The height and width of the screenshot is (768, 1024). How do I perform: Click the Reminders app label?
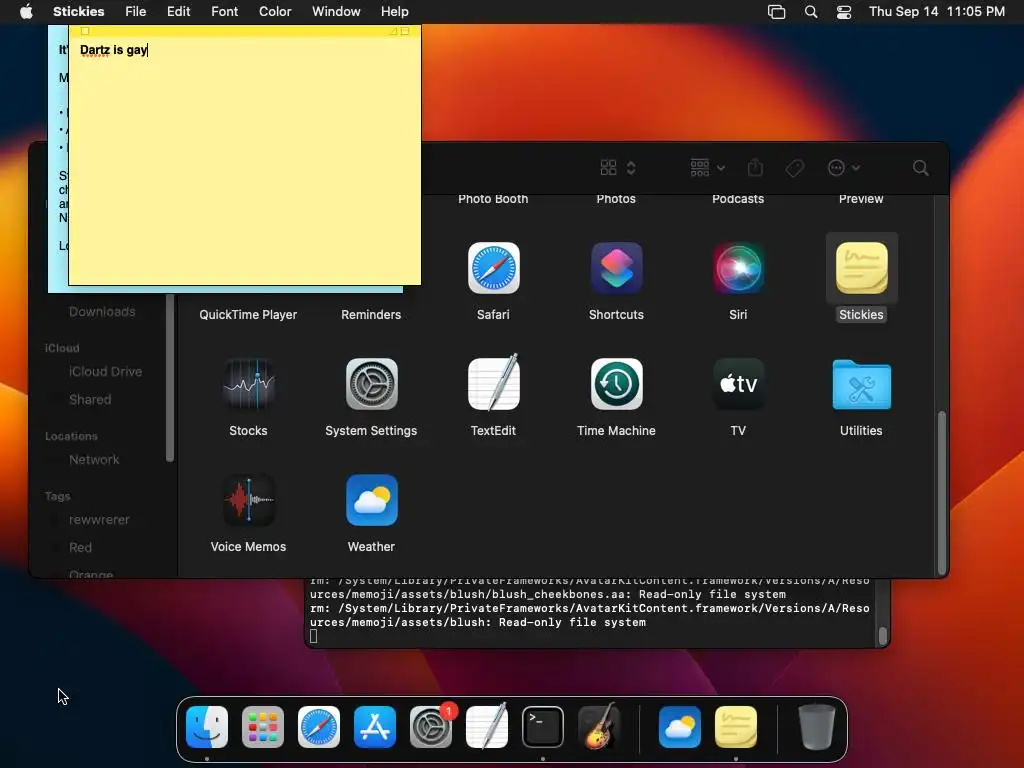point(371,315)
